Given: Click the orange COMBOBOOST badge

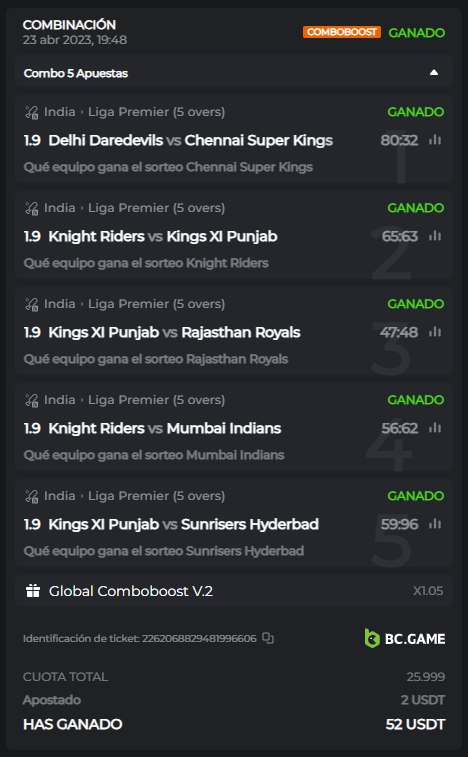Looking at the screenshot, I should [x=342, y=32].
